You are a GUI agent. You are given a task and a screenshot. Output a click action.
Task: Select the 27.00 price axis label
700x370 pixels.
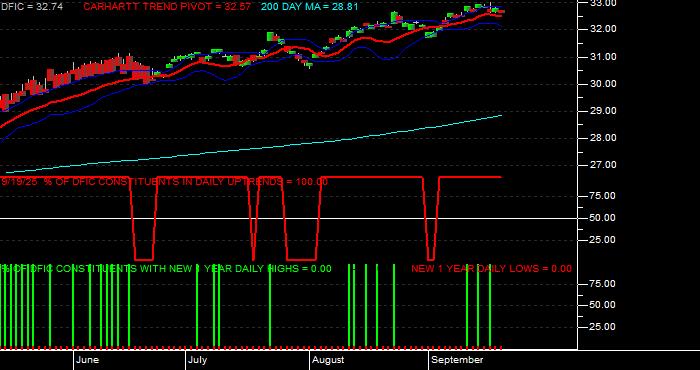[603, 165]
